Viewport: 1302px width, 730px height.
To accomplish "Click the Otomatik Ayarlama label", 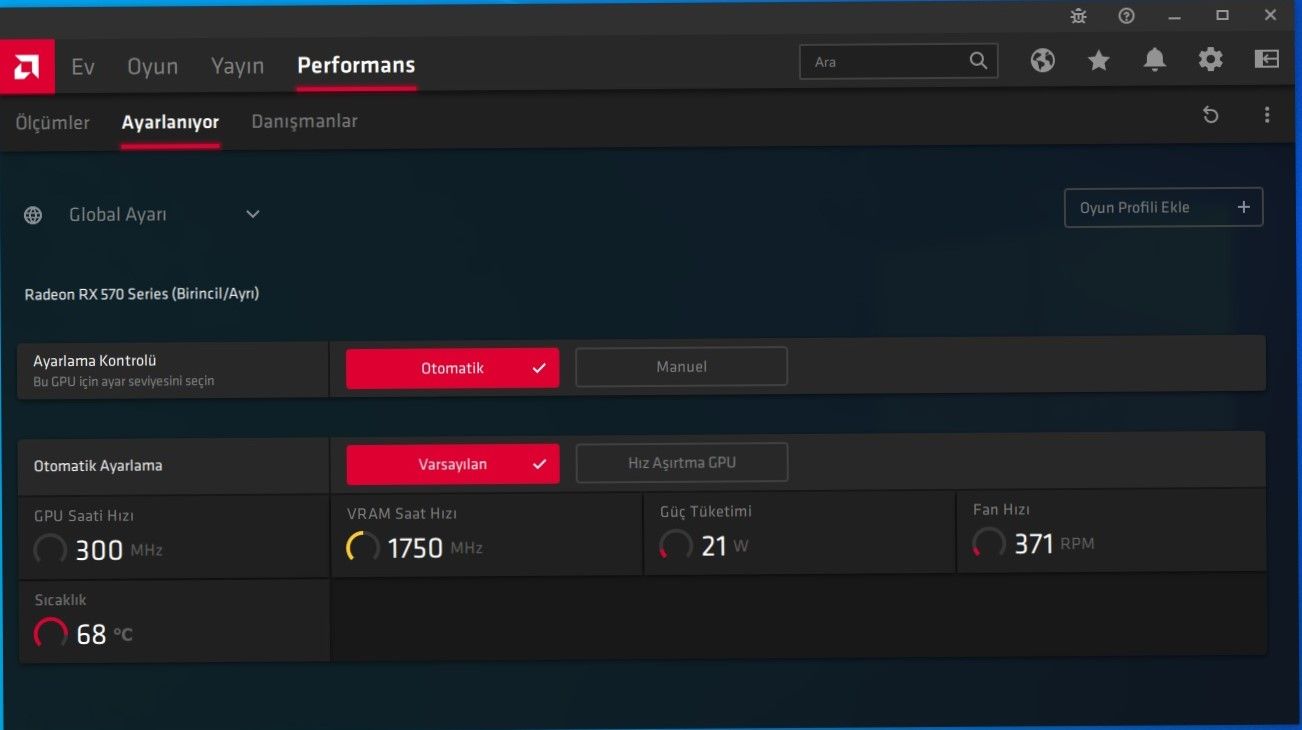I will click(x=98, y=466).
